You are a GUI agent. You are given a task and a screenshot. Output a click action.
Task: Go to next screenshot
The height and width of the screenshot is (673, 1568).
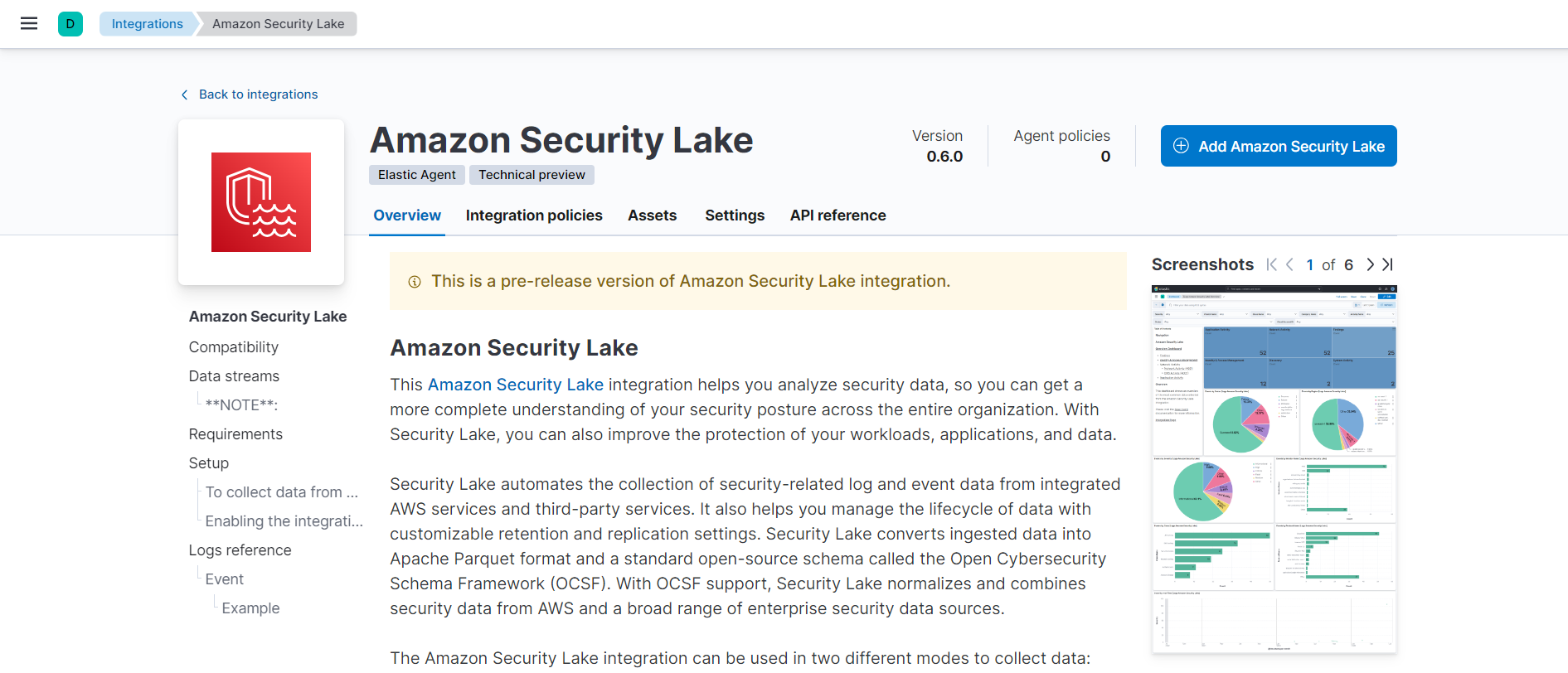click(1370, 264)
